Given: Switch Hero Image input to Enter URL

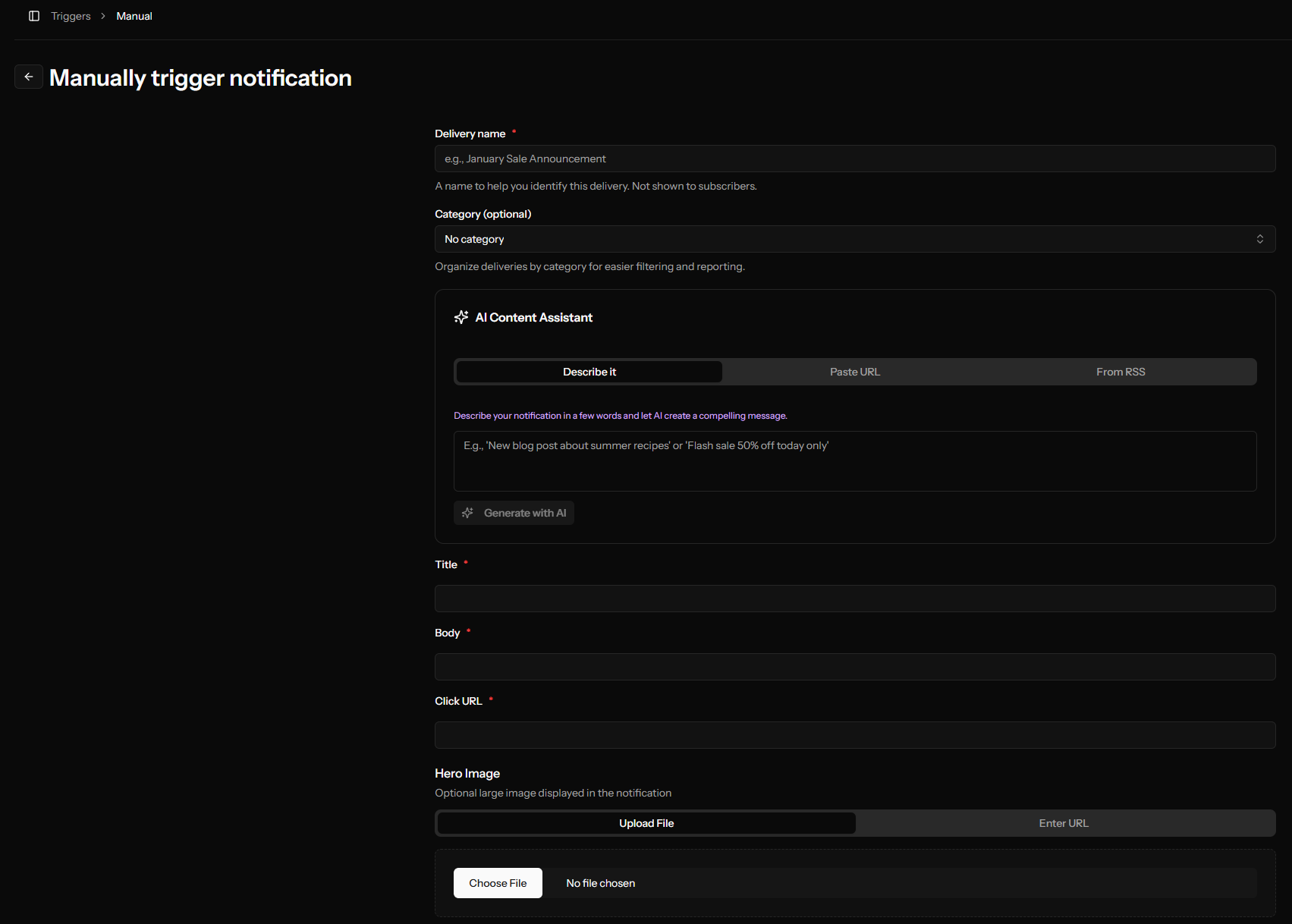Looking at the screenshot, I should pyautogui.click(x=1064, y=822).
